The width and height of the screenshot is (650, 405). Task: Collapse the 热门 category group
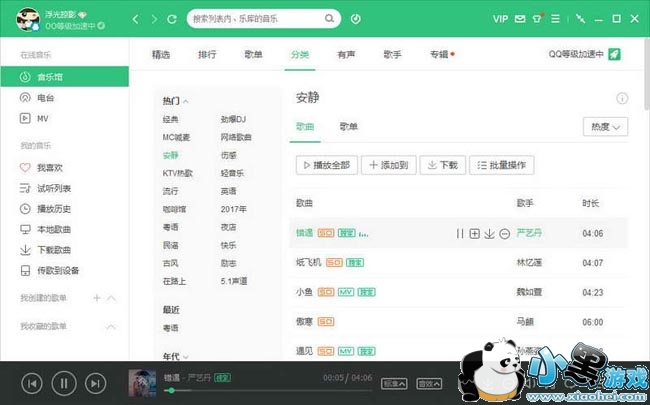tap(186, 101)
